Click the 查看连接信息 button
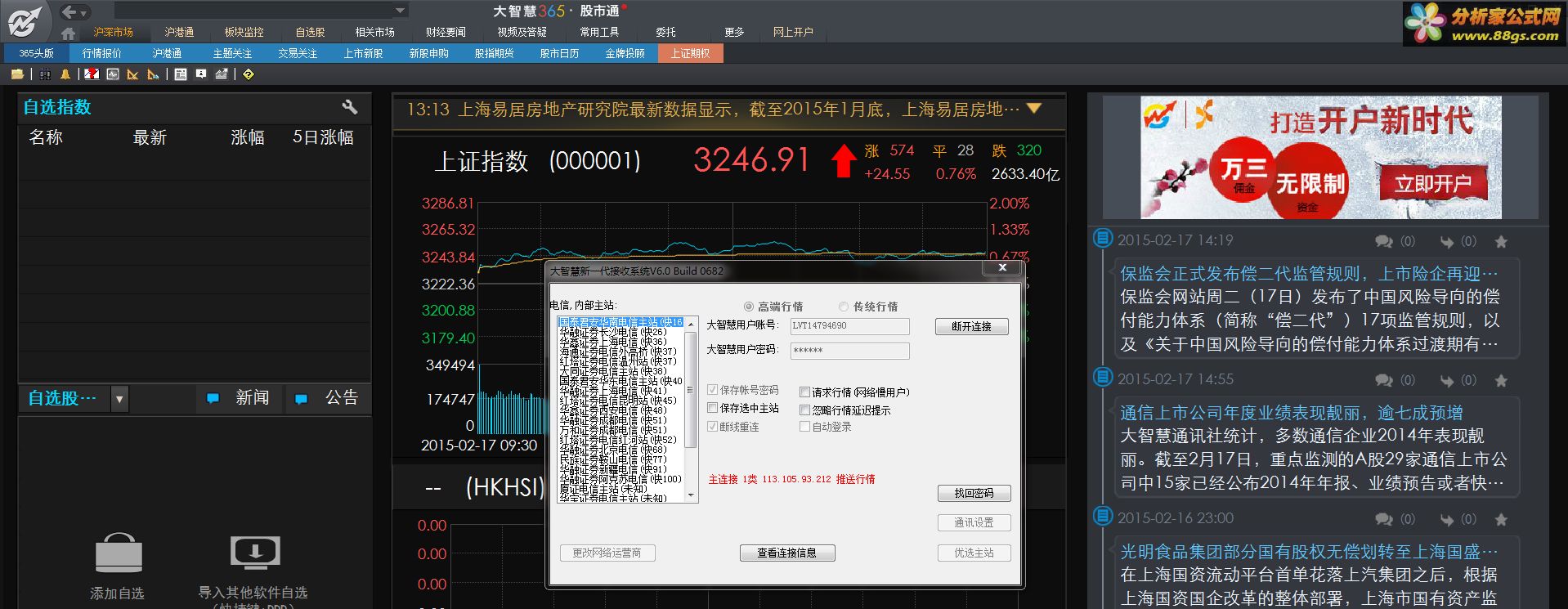Screen dimensions: 1568x609 pyautogui.click(x=786, y=553)
